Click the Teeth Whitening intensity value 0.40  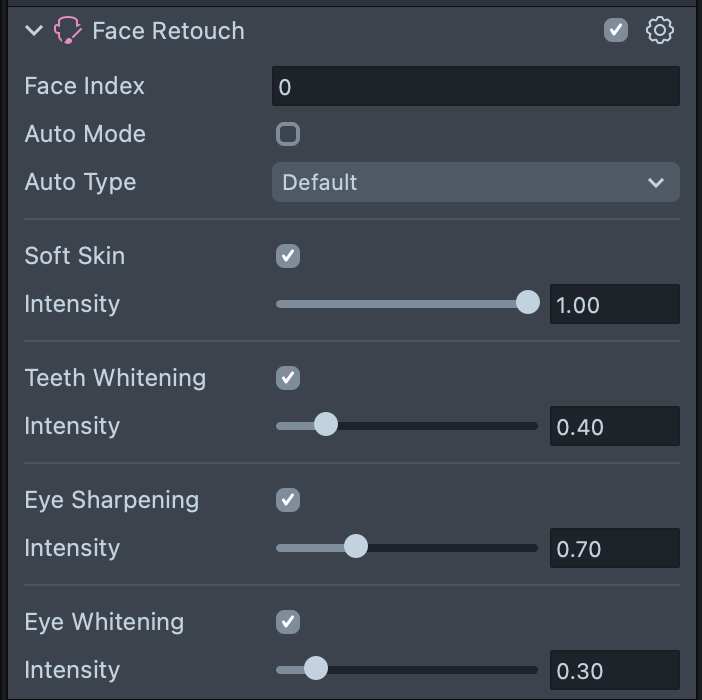pyautogui.click(x=614, y=426)
